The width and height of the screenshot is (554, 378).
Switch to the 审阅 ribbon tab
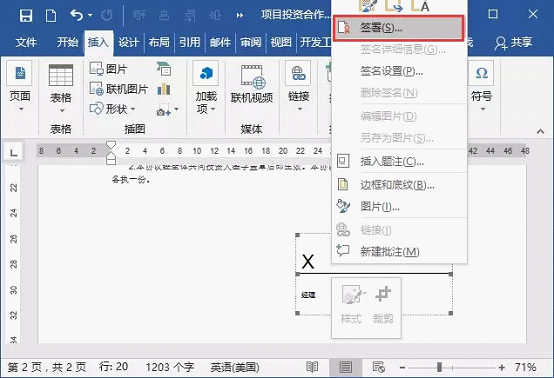point(251,42)
